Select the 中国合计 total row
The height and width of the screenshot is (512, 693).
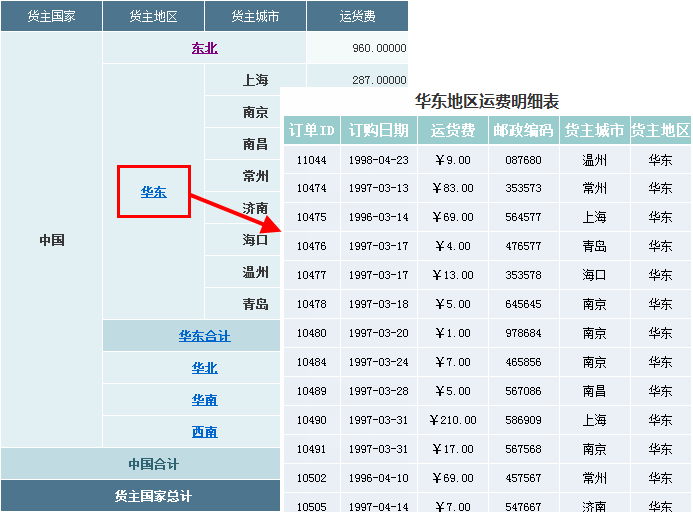pyautogui.click(x=153, y=464)
